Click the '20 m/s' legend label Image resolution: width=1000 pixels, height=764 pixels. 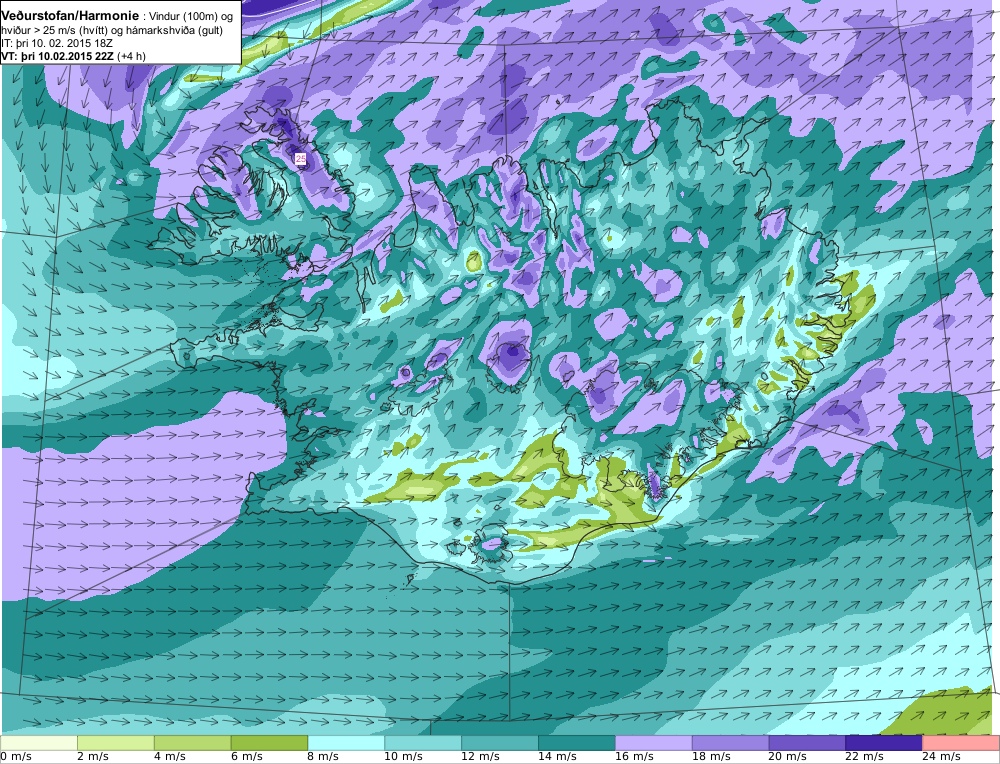pos(788,757)
